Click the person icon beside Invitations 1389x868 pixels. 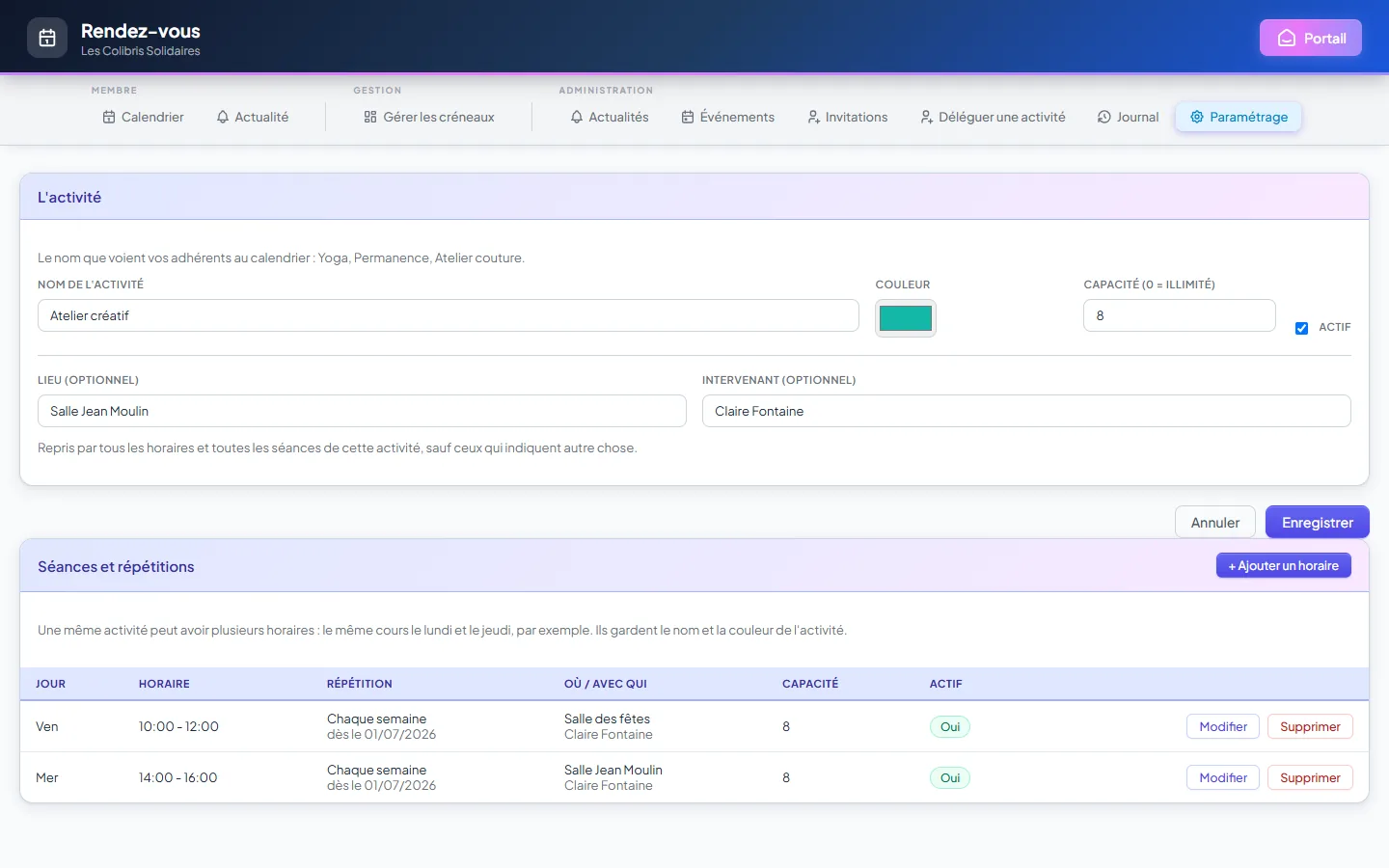point(813,117)
